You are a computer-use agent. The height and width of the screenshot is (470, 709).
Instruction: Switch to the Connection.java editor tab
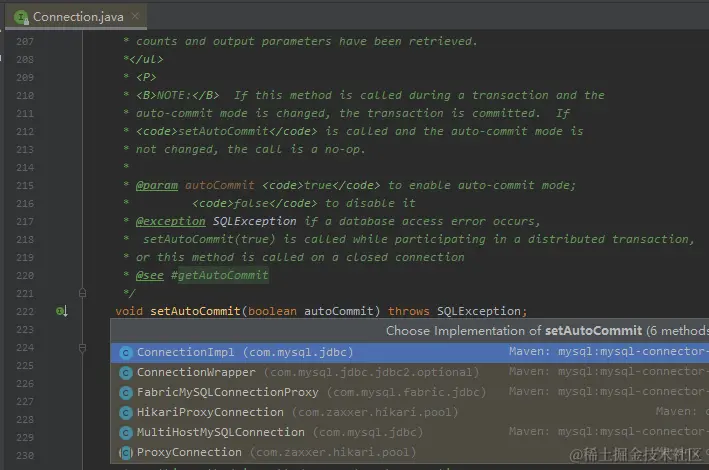(x=76, y=17)
